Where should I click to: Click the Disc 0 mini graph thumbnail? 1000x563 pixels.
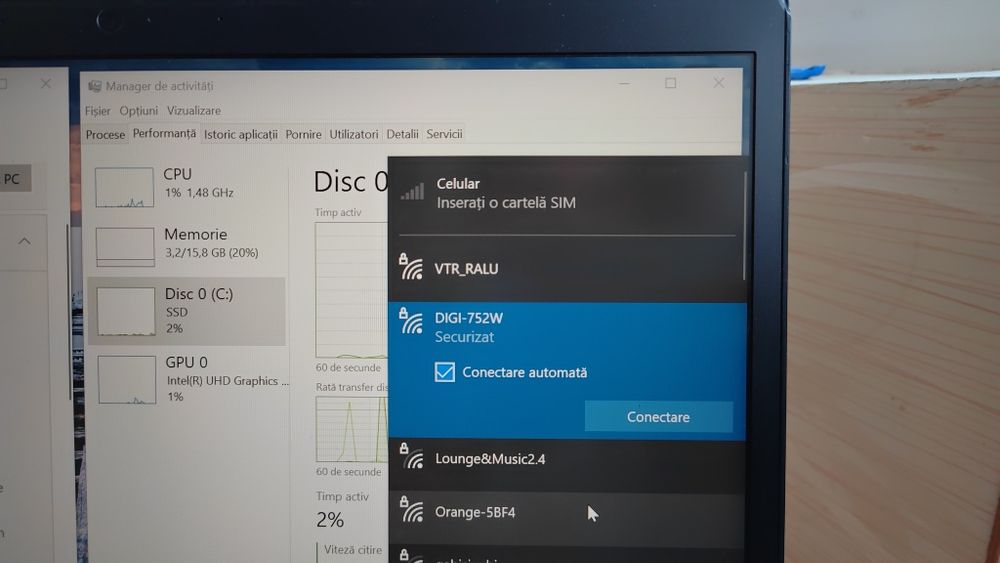coord(126,311)
